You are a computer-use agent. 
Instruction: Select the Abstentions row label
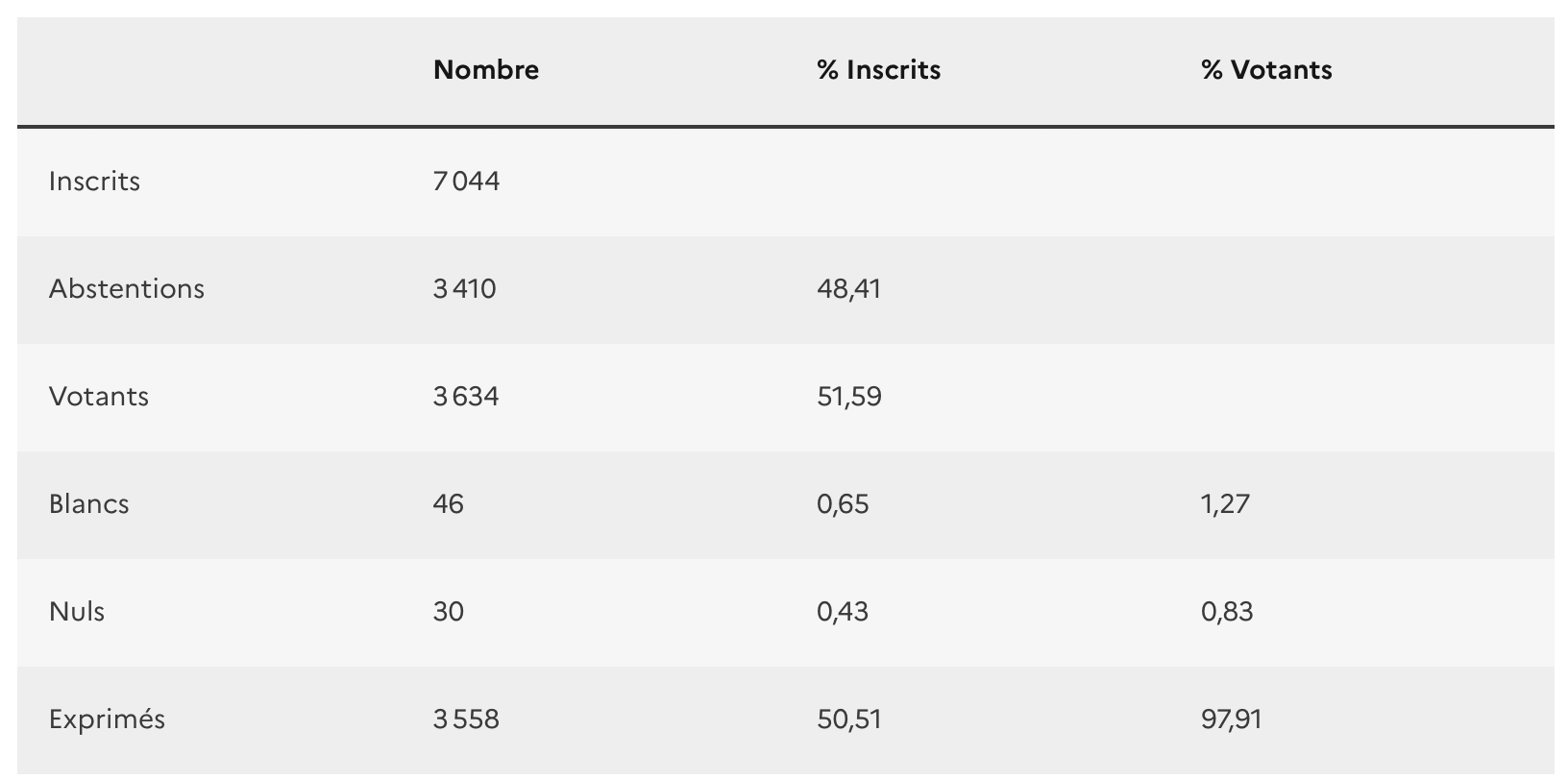[x=127, y=289]
